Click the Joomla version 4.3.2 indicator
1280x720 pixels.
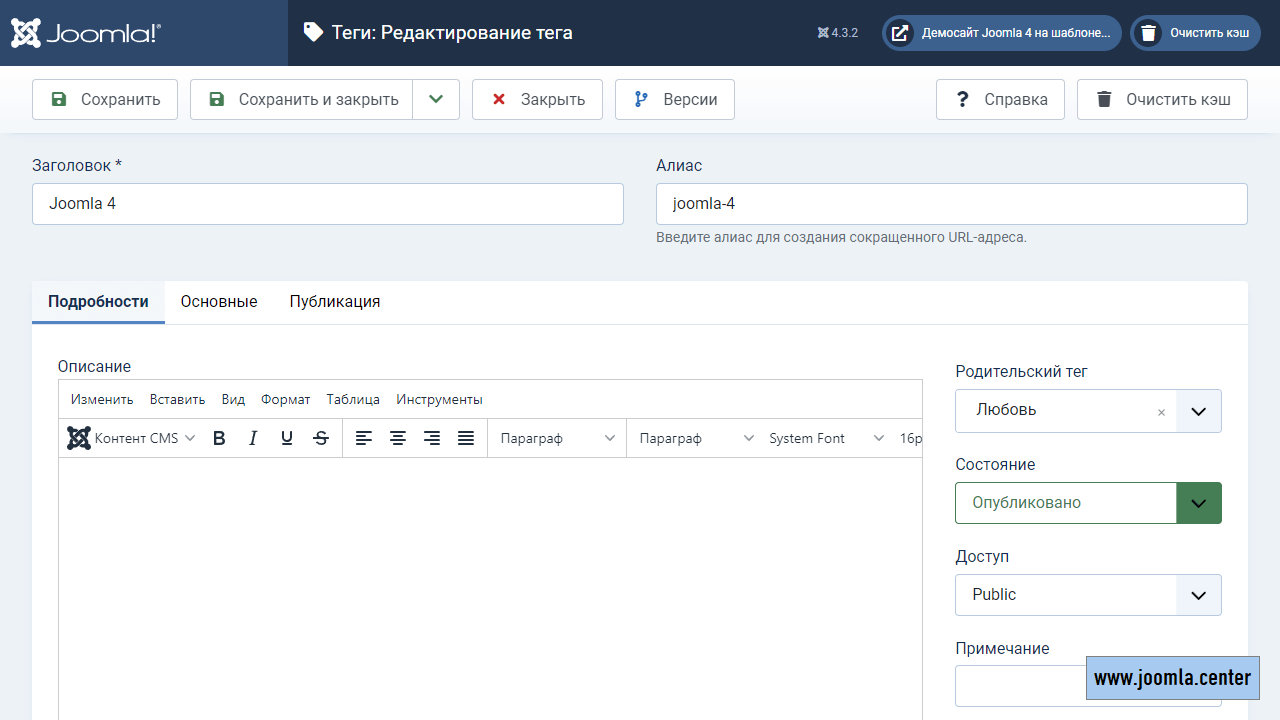(838, 33)
